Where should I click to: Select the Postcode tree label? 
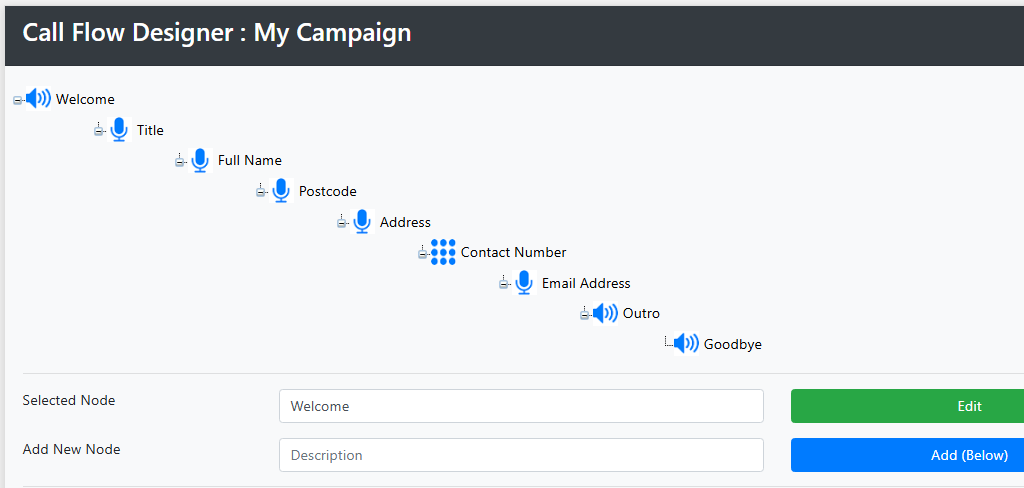(x=328, y=191)
